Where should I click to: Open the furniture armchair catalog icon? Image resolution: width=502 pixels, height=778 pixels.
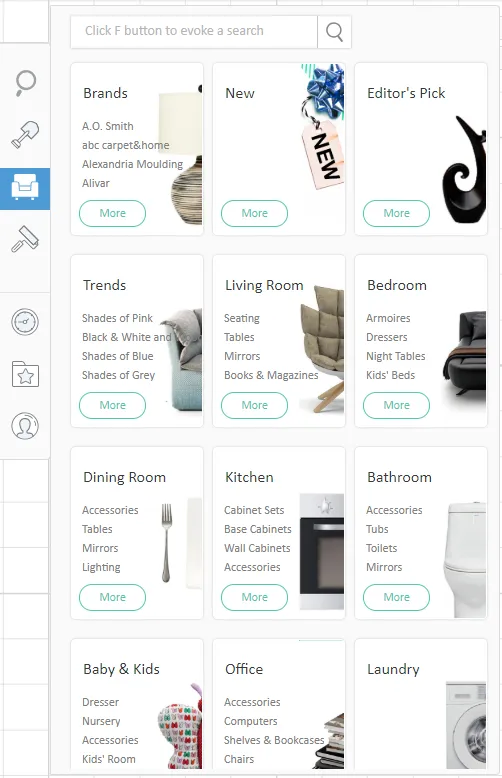[x=25, y=188]
